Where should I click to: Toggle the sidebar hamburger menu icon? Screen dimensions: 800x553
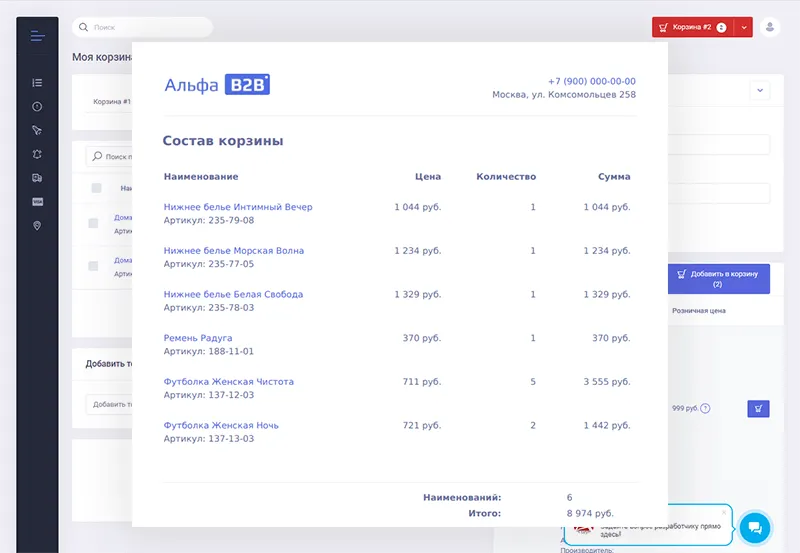[37, 36]
